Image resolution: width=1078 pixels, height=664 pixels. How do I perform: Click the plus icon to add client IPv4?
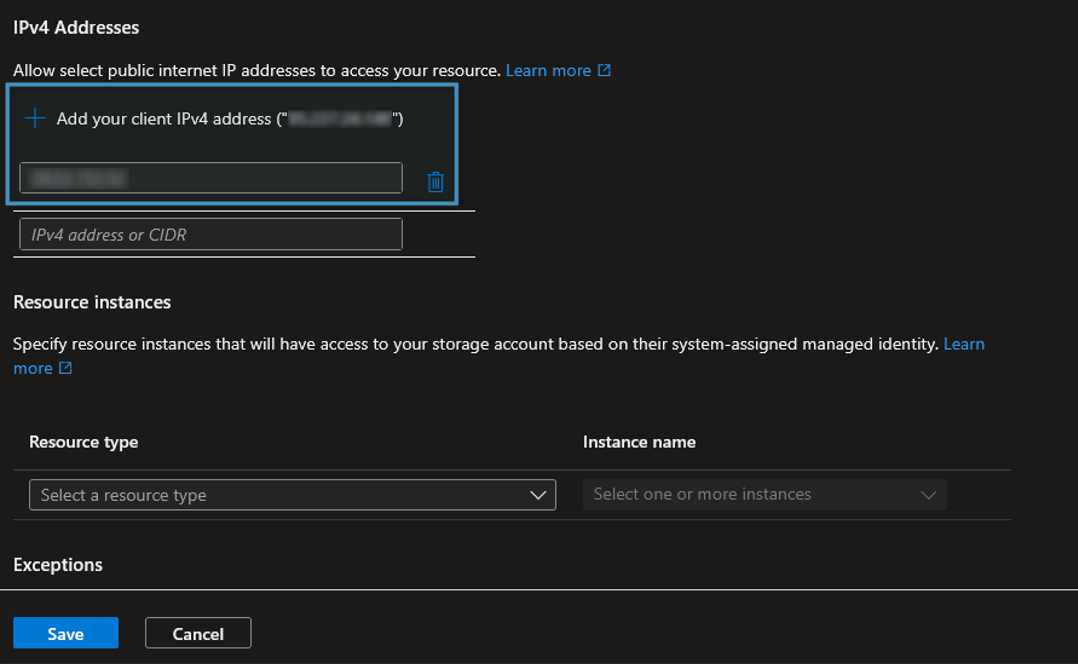(34, 118)
